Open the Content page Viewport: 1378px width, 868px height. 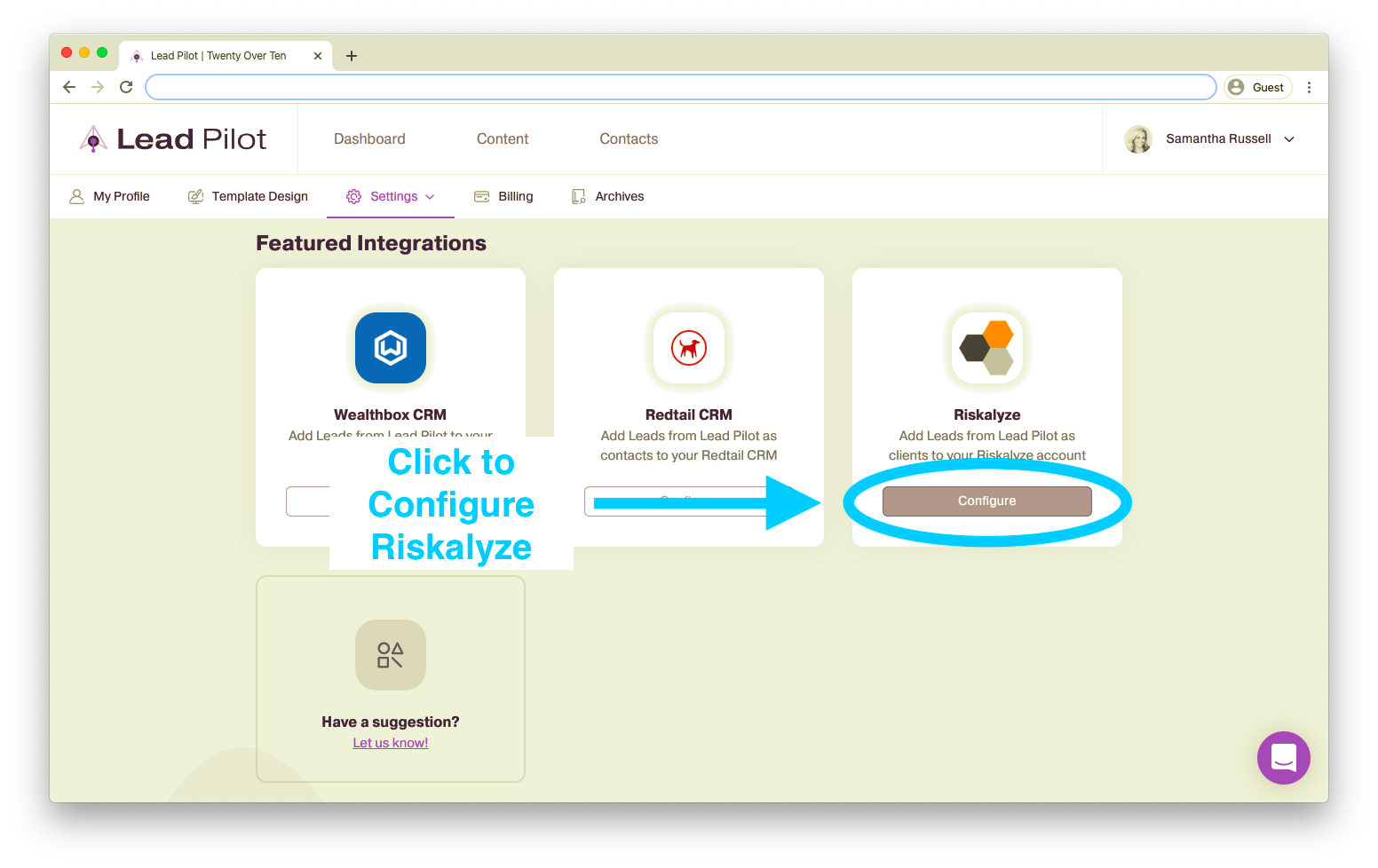(503, 139)
